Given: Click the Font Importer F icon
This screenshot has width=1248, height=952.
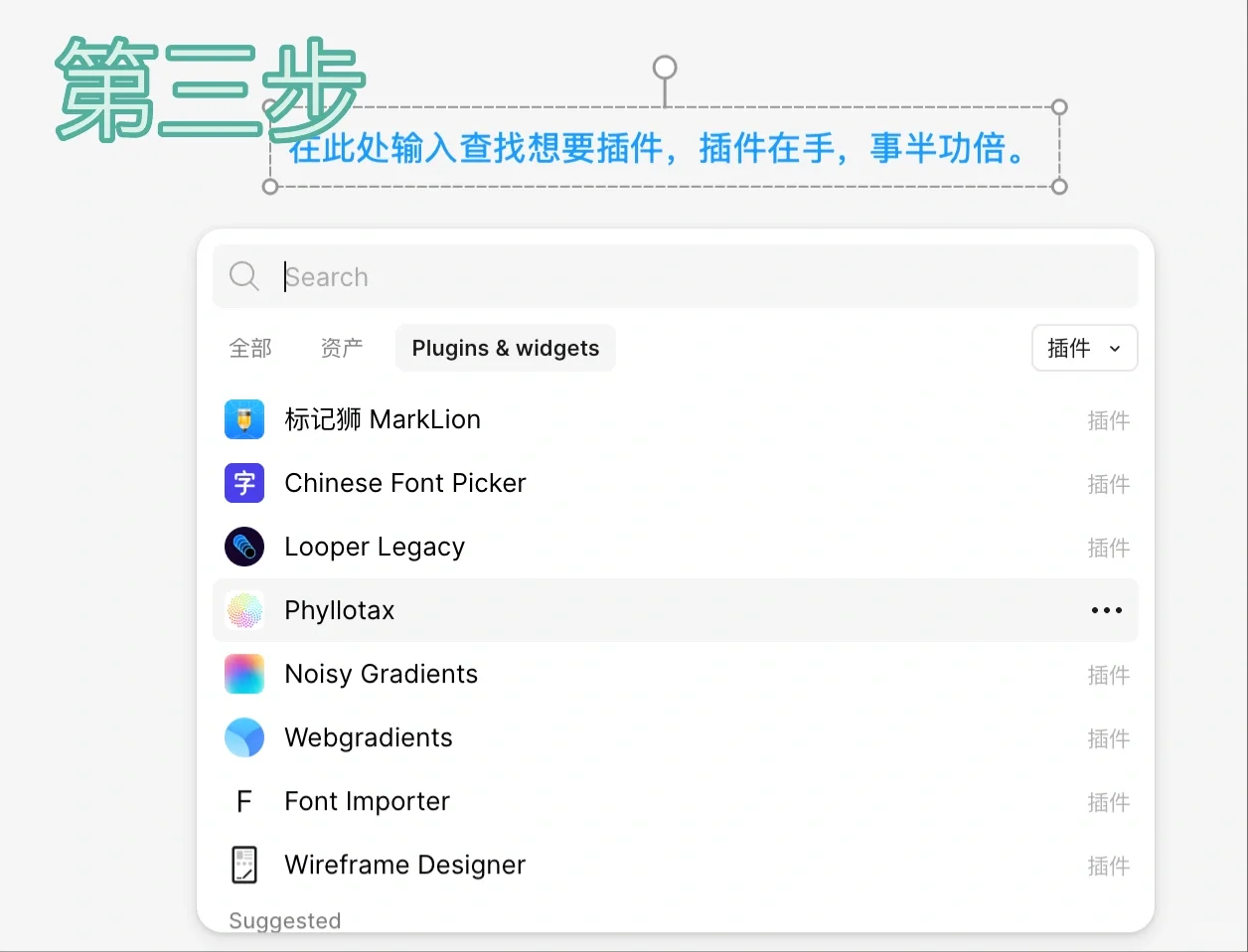Looking at the screenshot, I should [x=244, y=801].
